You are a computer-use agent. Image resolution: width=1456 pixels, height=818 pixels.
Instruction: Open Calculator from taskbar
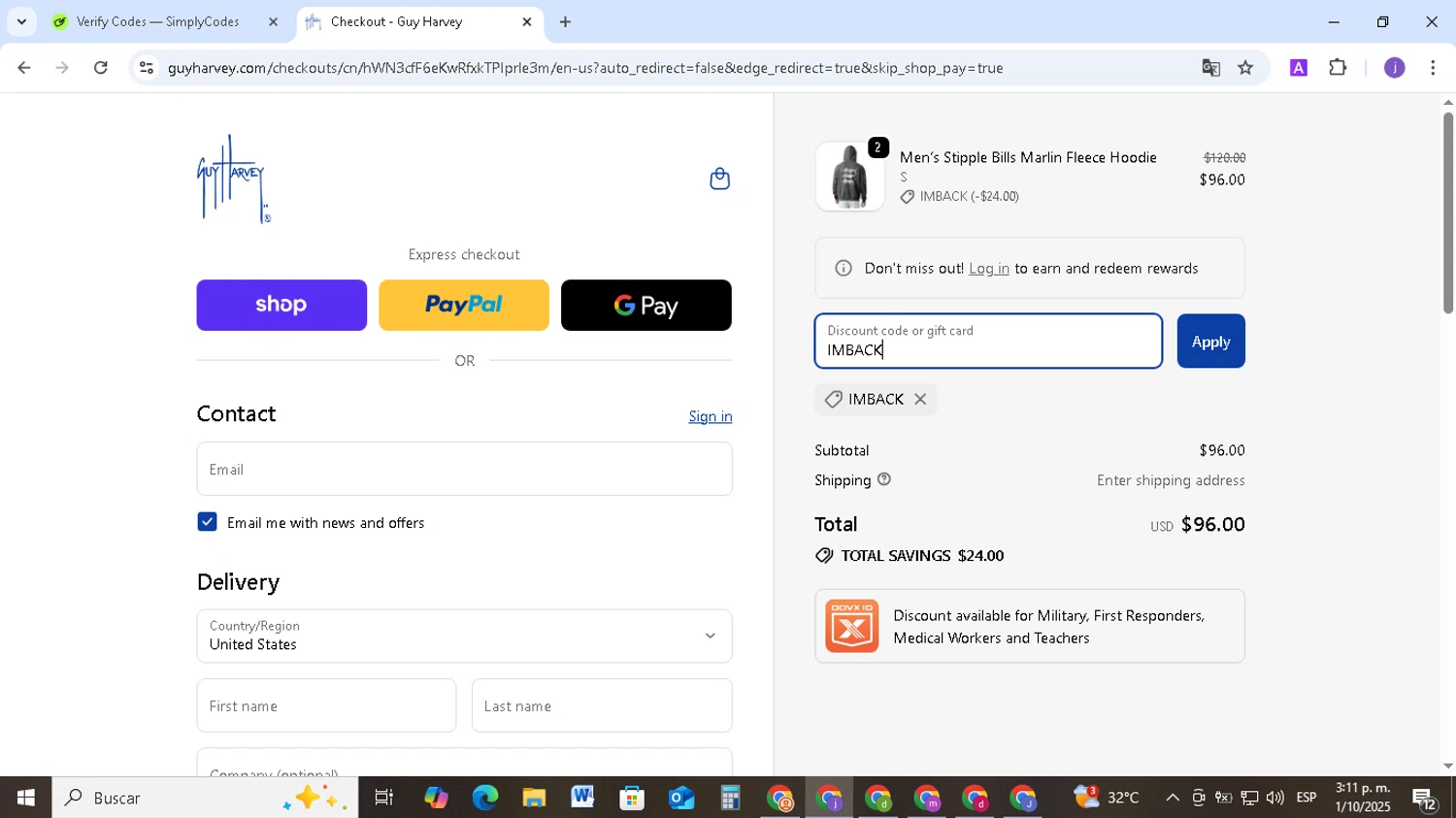[730, 798]
